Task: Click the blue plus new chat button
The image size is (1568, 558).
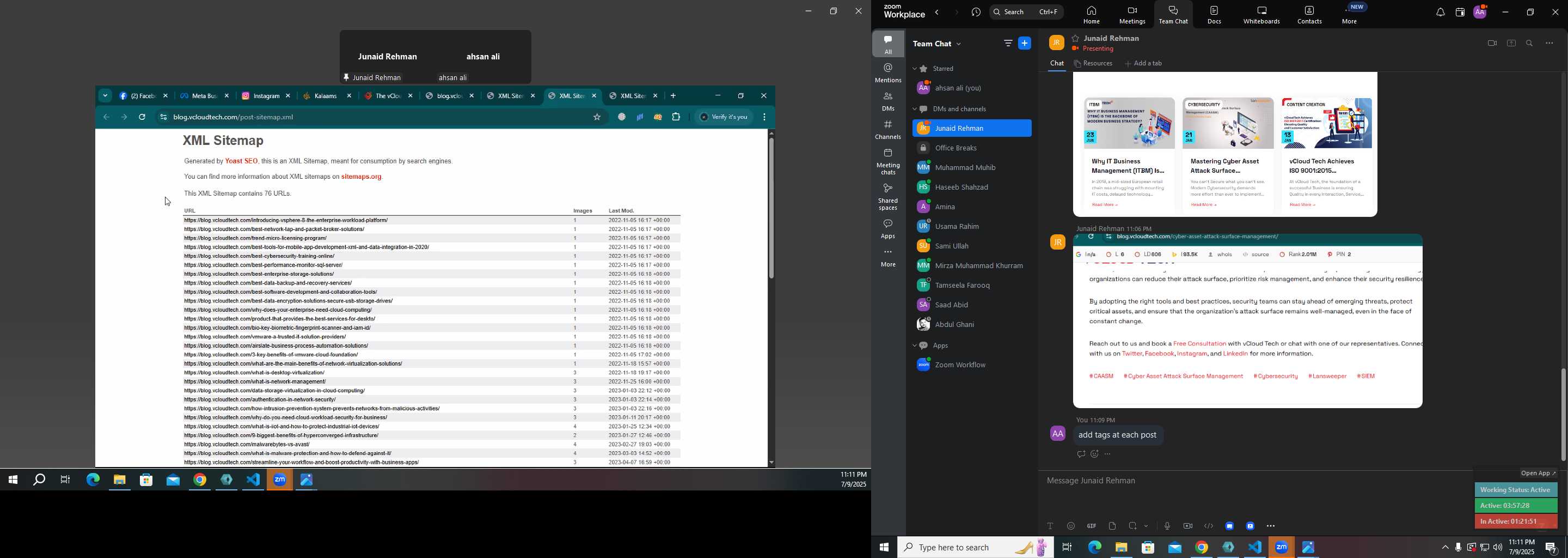Action: click(x=1025, y=43)
